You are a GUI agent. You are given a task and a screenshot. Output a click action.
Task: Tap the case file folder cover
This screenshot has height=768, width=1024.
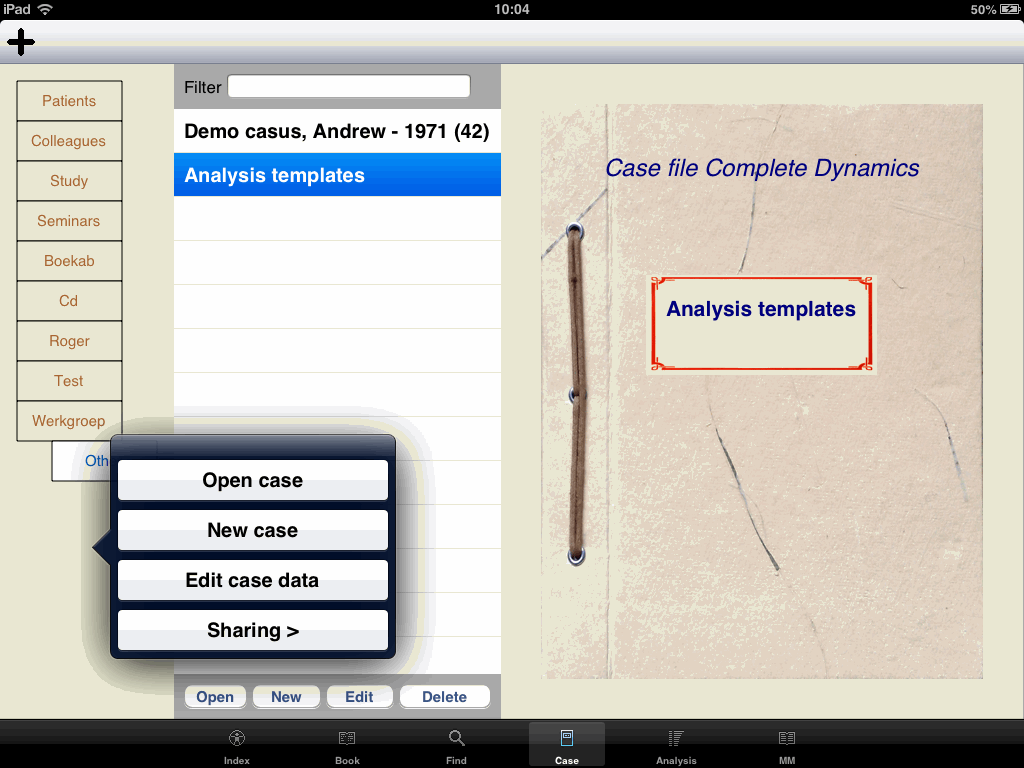point(761,391)
